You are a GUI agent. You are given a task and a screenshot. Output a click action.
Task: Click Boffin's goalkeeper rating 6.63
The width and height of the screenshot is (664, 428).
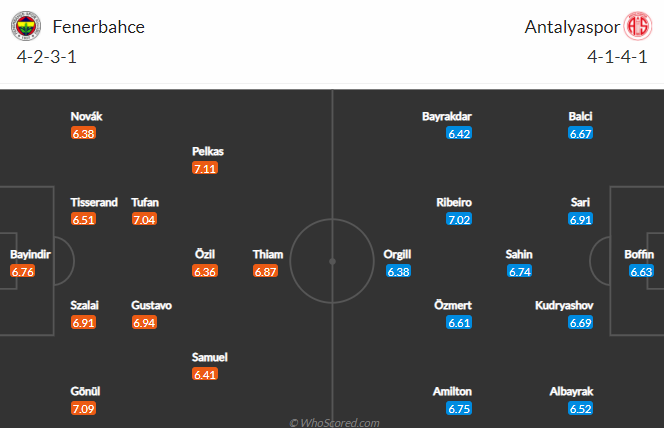tap(641, 271)
